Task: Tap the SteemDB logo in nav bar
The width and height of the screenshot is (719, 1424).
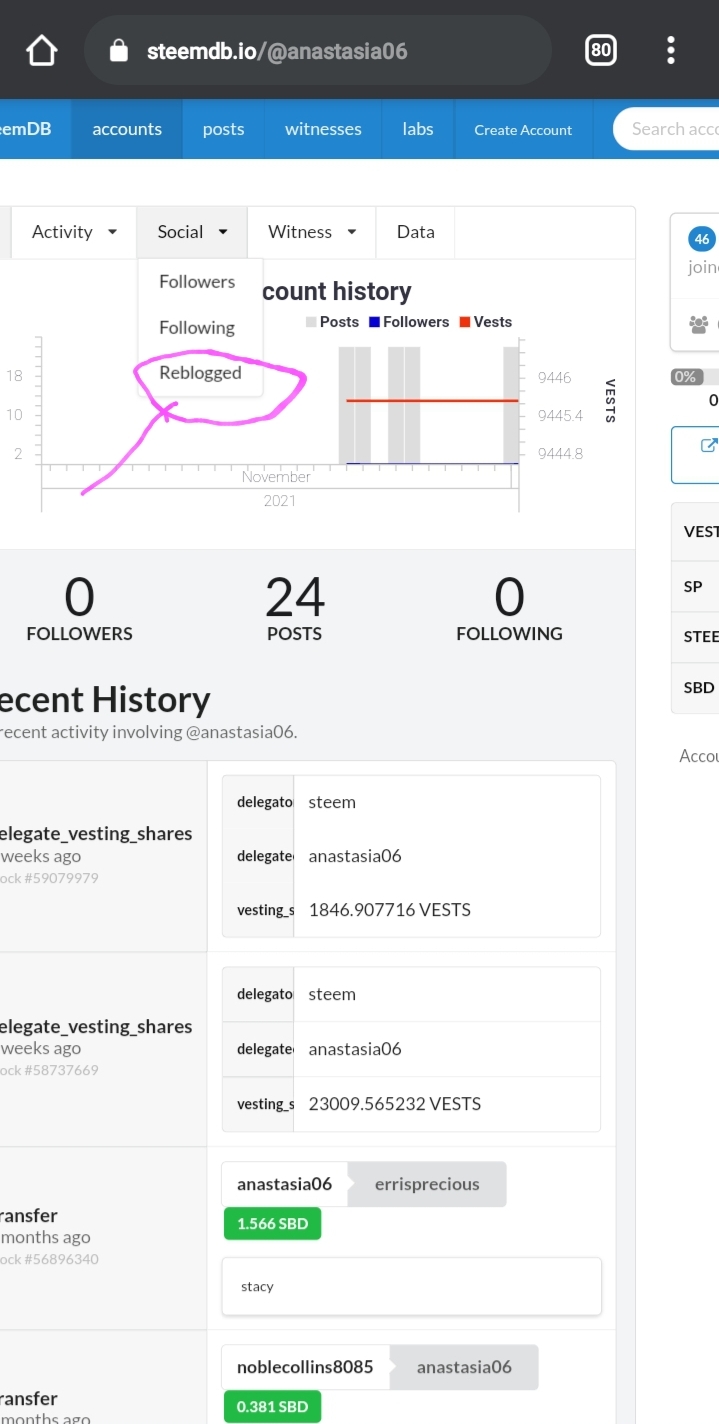Action: 26,129
